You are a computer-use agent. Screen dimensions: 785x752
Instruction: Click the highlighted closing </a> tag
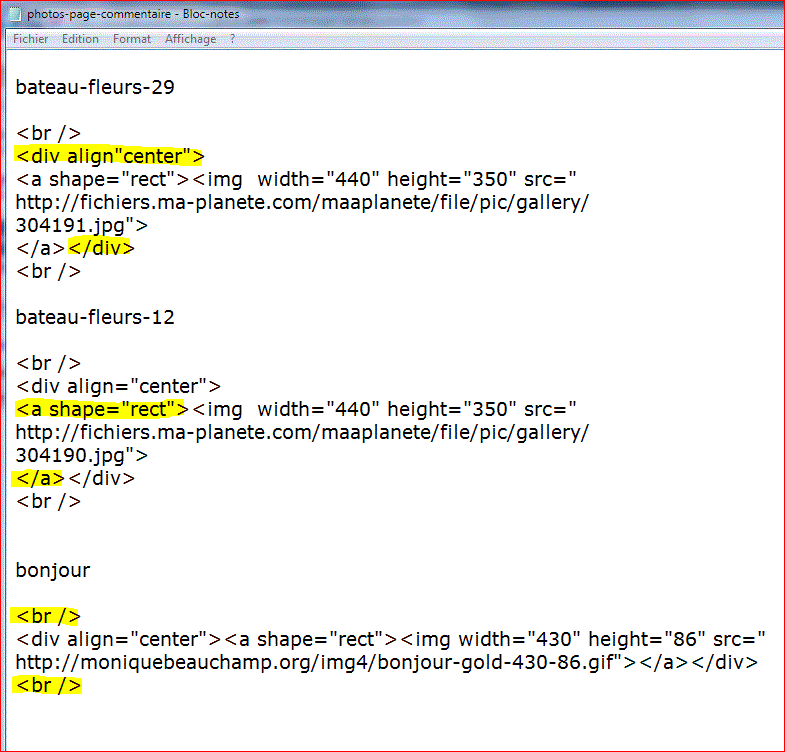38,478
